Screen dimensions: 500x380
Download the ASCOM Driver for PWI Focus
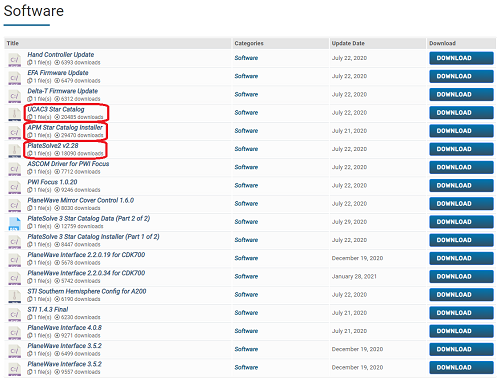(x=461, y=167)
